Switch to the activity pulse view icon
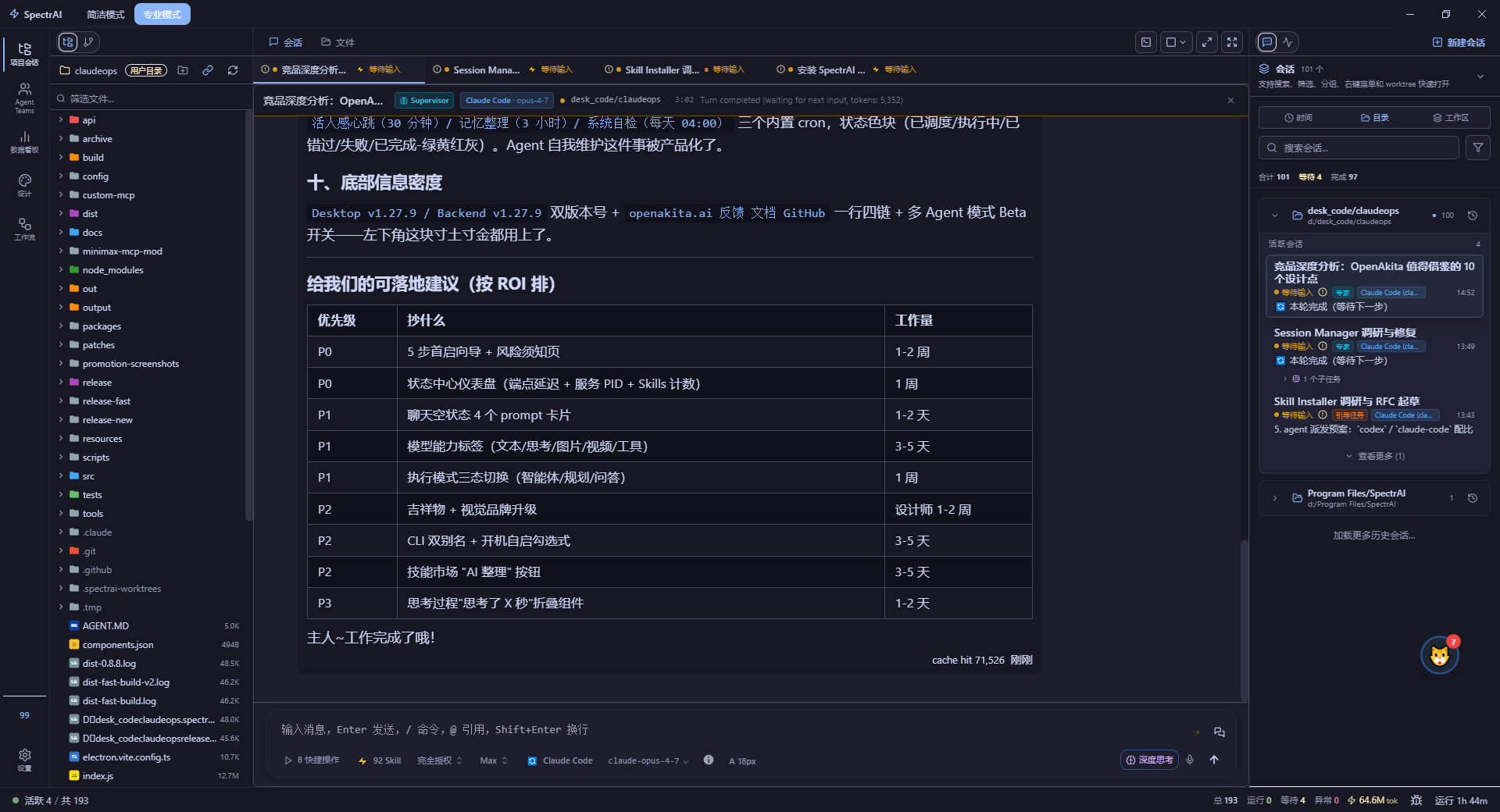The width and height of the screenshot is (1500, 812). coord(1287,42)
